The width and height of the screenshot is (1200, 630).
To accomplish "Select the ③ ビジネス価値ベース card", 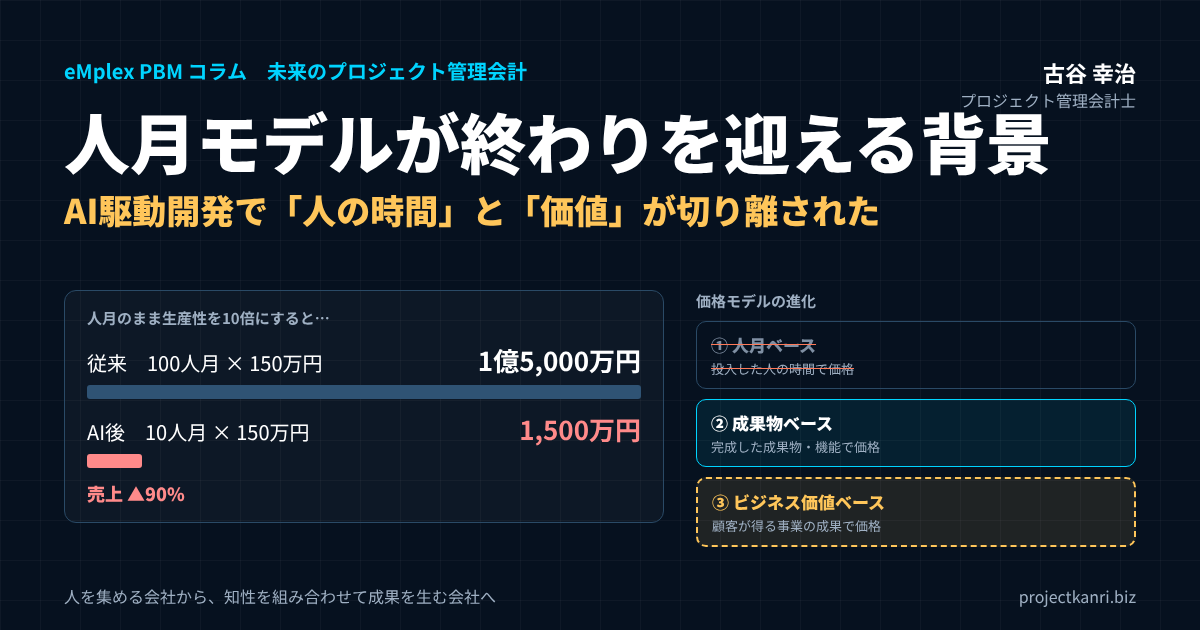I will 915,512.
